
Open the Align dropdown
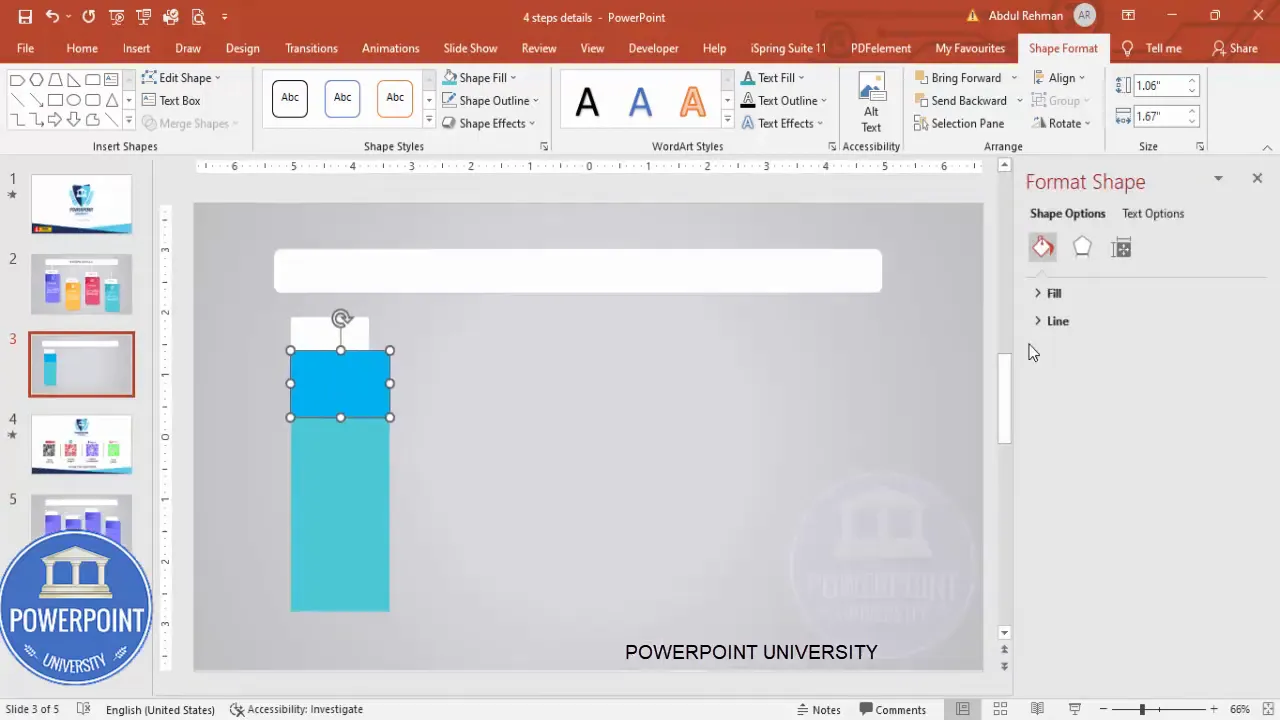click(x=1060, y=78)
